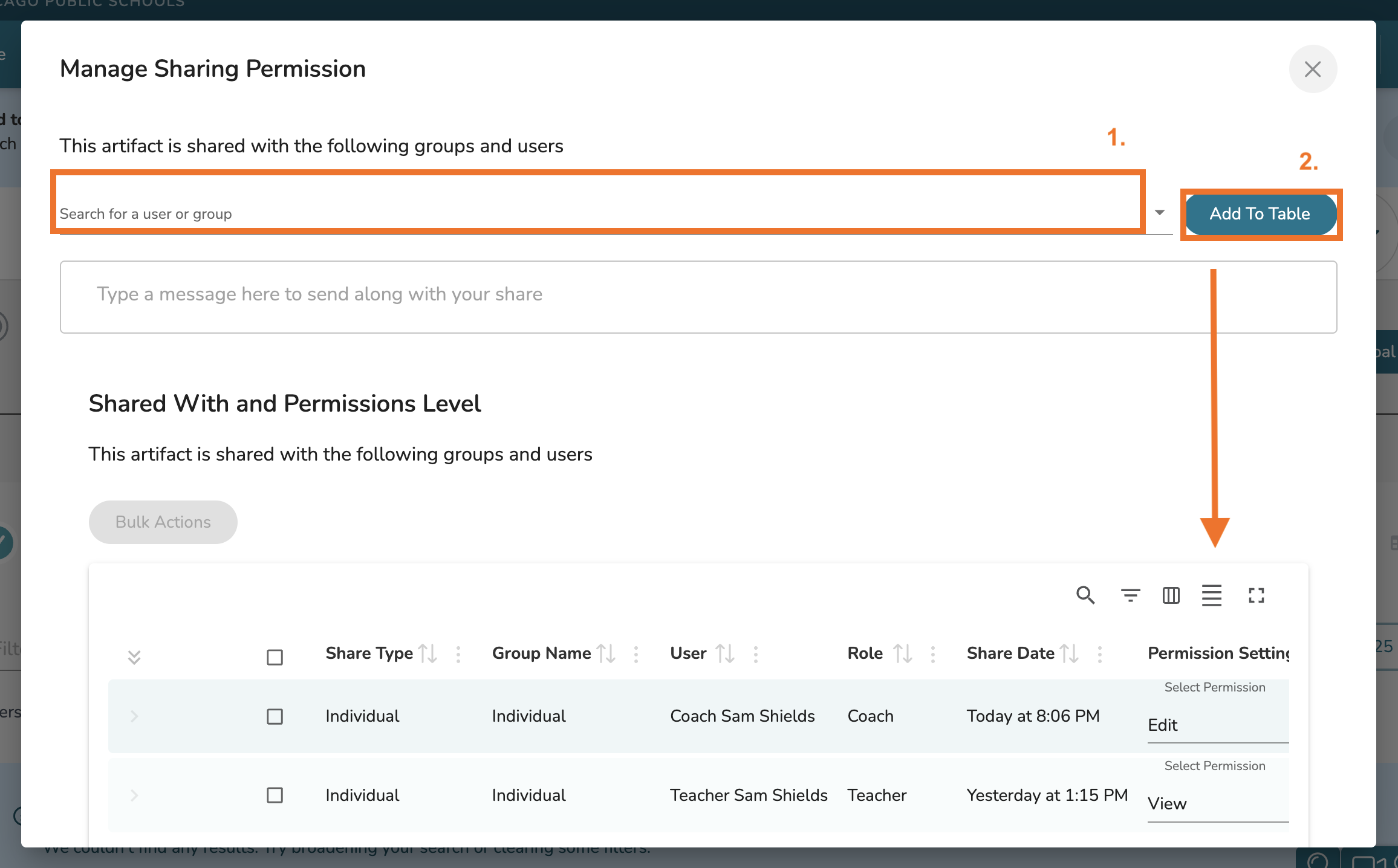The width and height of the screenshot is (1398, 868).
Task: Open Teacher Sam Shields View permission dropdown
Action: (x=1217, y=804)
